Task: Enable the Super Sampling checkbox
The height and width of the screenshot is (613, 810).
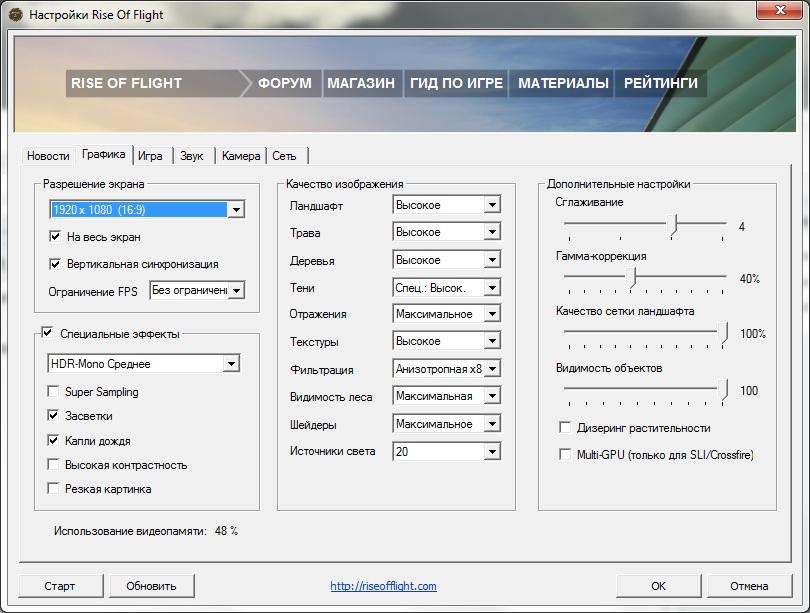Action: (53, 391)
